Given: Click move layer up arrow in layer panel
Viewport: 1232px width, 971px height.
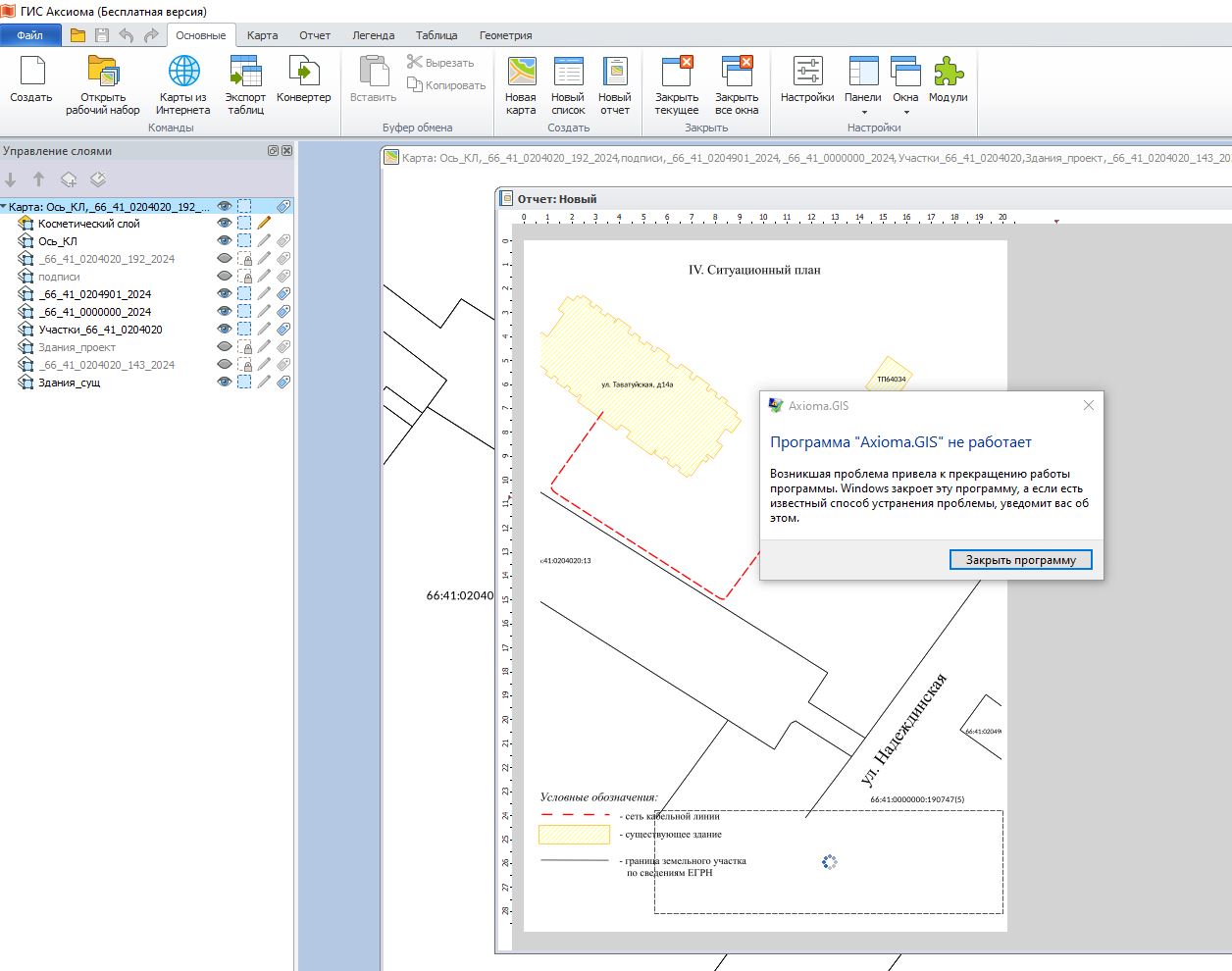Looking at the screenshot, I should pos(39,179).
